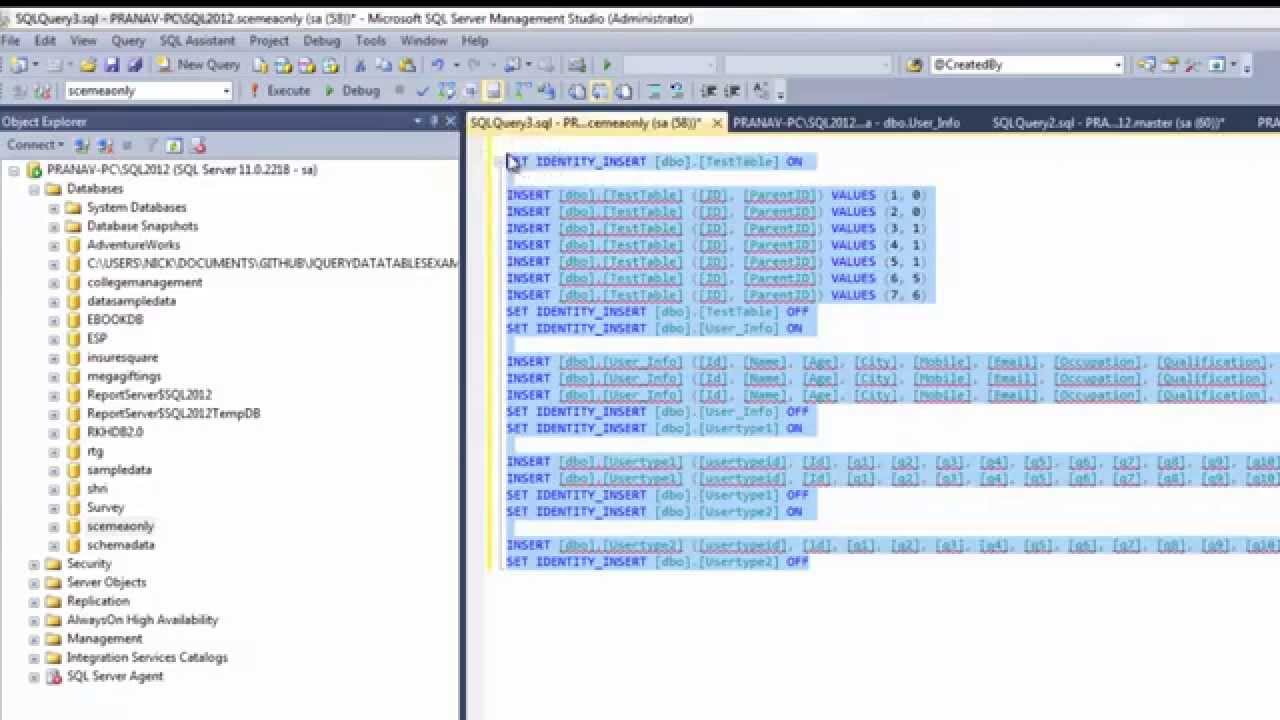Click the SET IDENTITY_INSERT [dbo].[Usertype2] OFF line
The height and width of the screenshot is (720, 1280).
657,562
